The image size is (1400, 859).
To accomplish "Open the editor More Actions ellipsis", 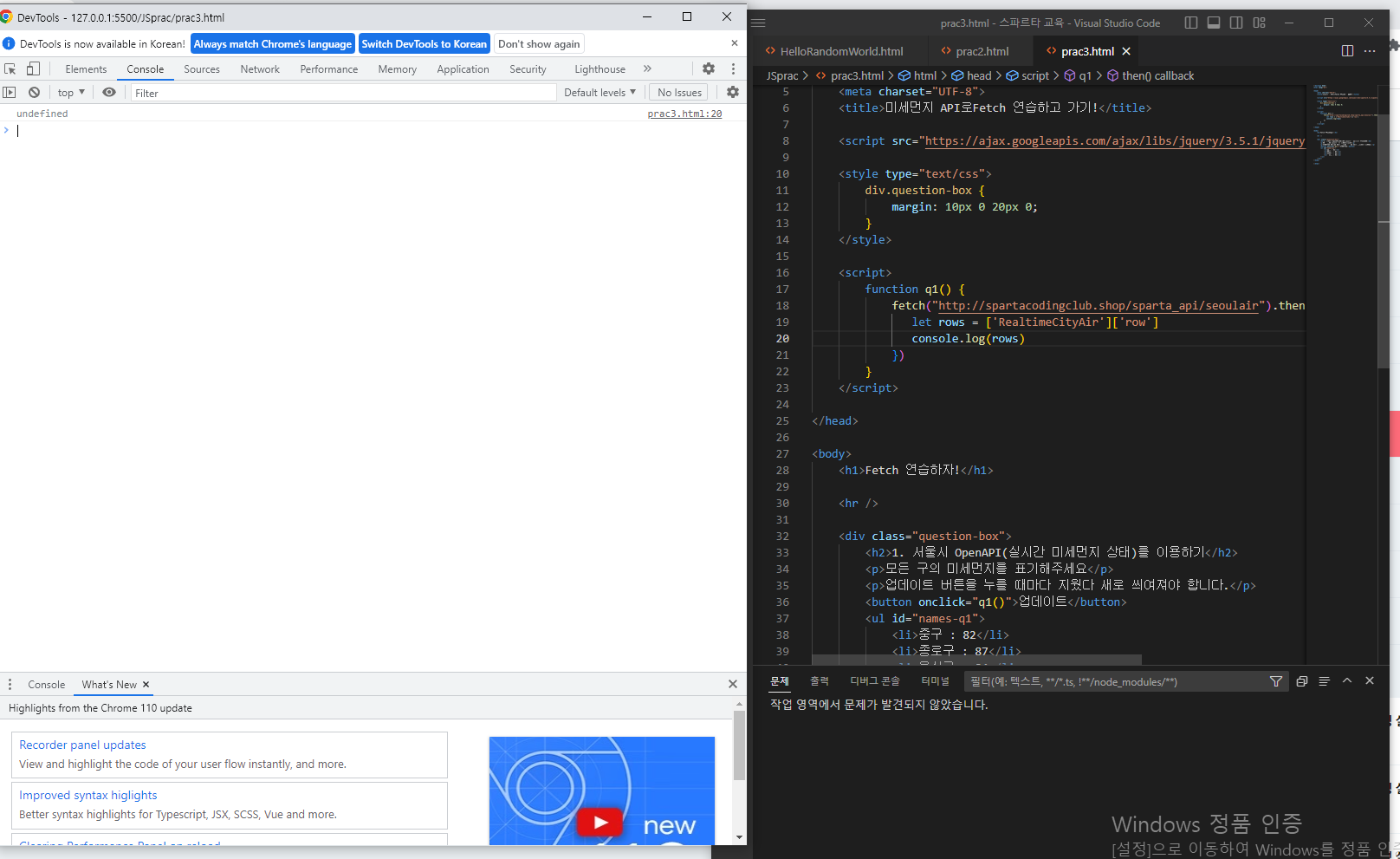I will point(1370,51).
